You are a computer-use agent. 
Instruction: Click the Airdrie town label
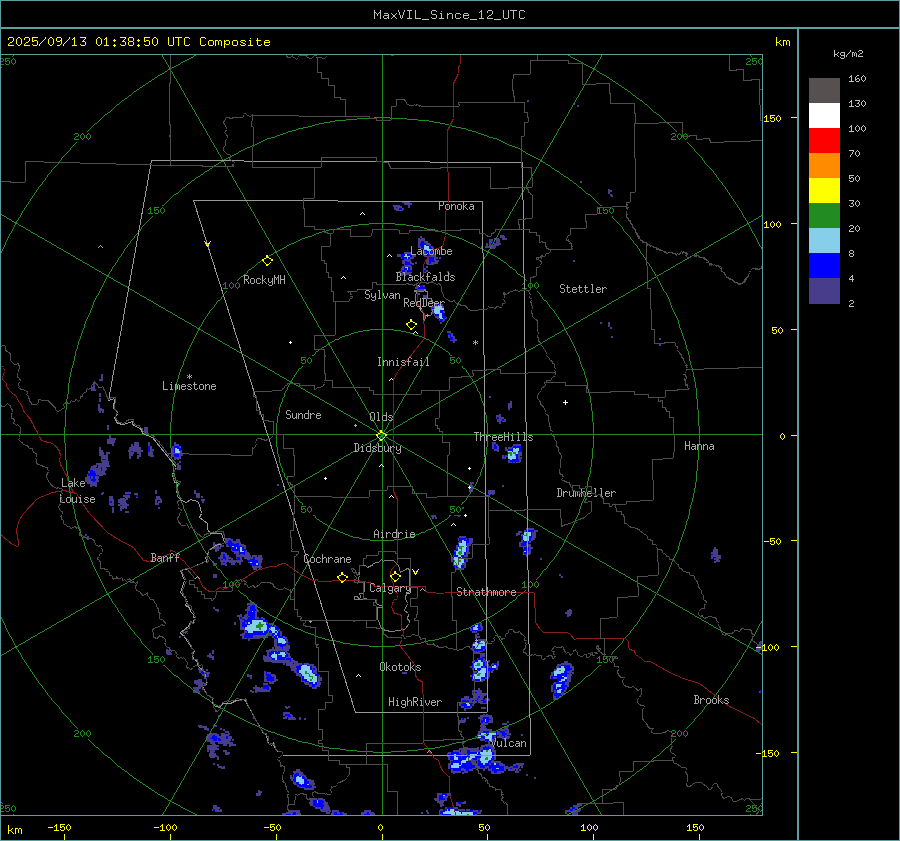coord(394,534)
